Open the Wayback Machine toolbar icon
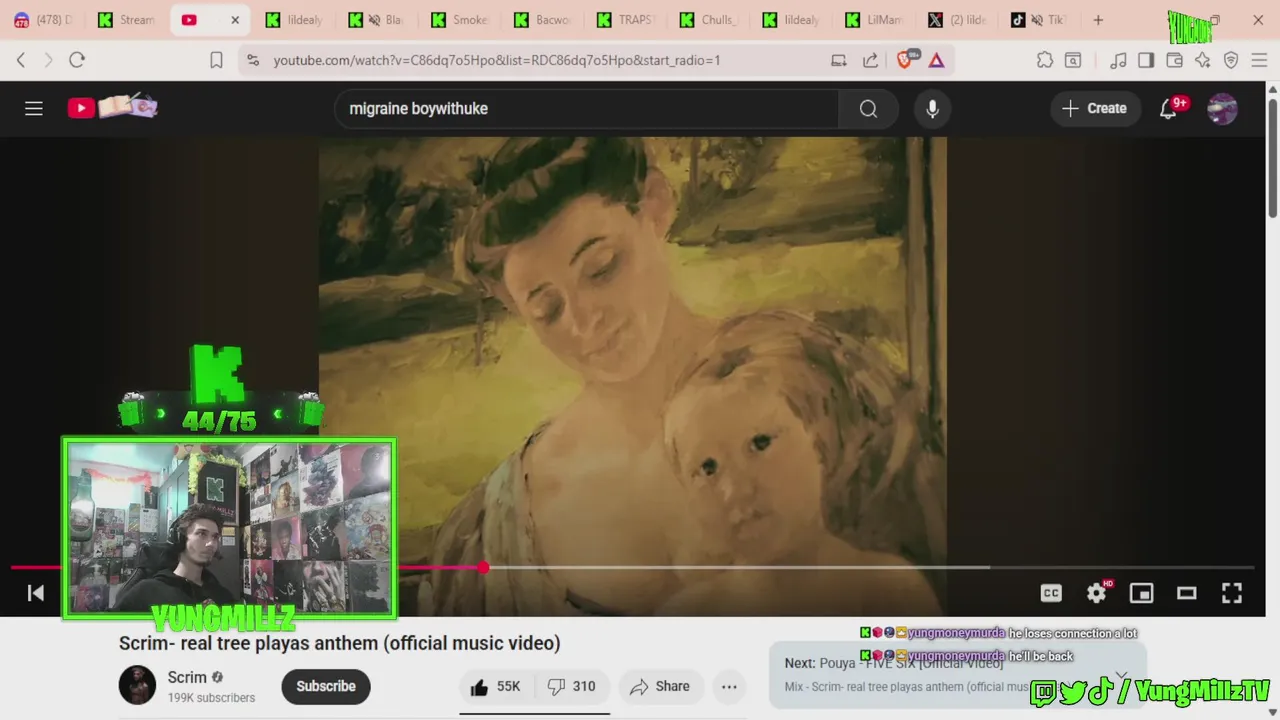The image size is (1280, 720). click(1073, 60)
